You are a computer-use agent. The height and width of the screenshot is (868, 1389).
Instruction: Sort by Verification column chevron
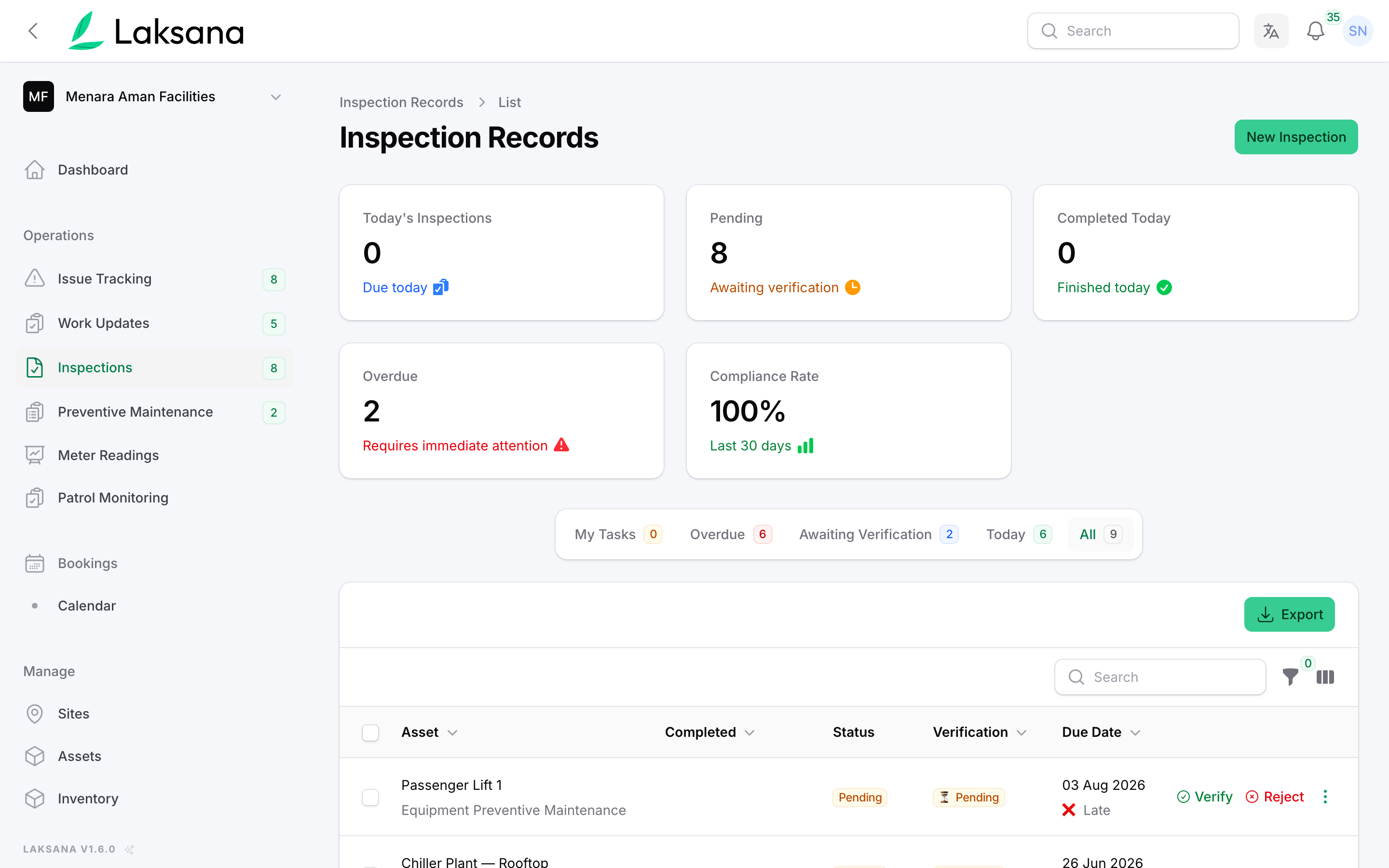pyautogui.click(x=1021, y=732)
